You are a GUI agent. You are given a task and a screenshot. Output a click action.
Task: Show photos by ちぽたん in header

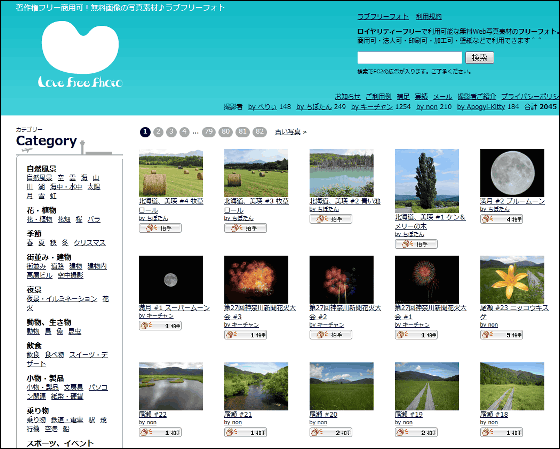click(x=314, y=106)
